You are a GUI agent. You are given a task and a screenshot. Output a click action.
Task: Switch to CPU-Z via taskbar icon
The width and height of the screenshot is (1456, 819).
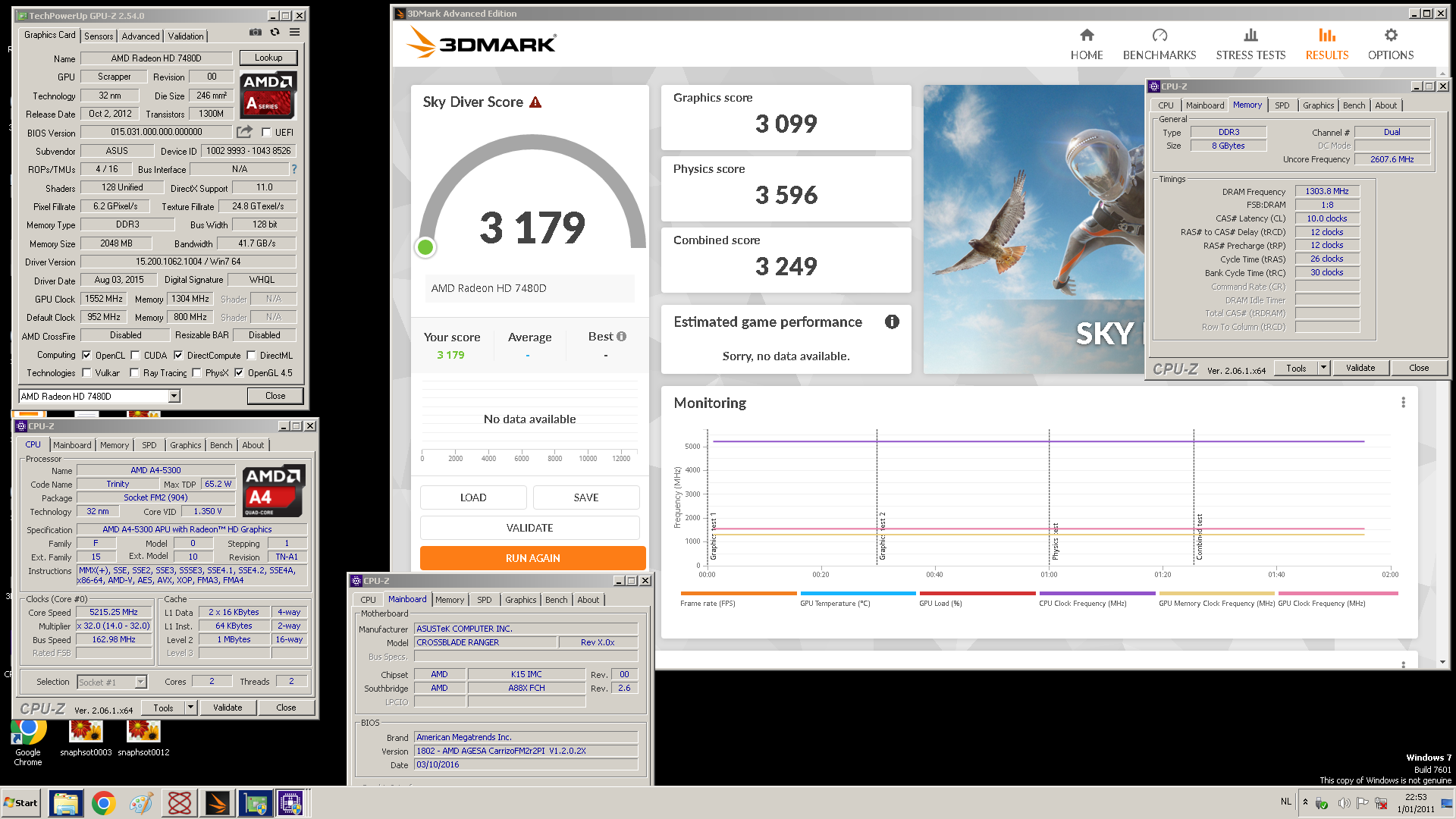(291, 803)
